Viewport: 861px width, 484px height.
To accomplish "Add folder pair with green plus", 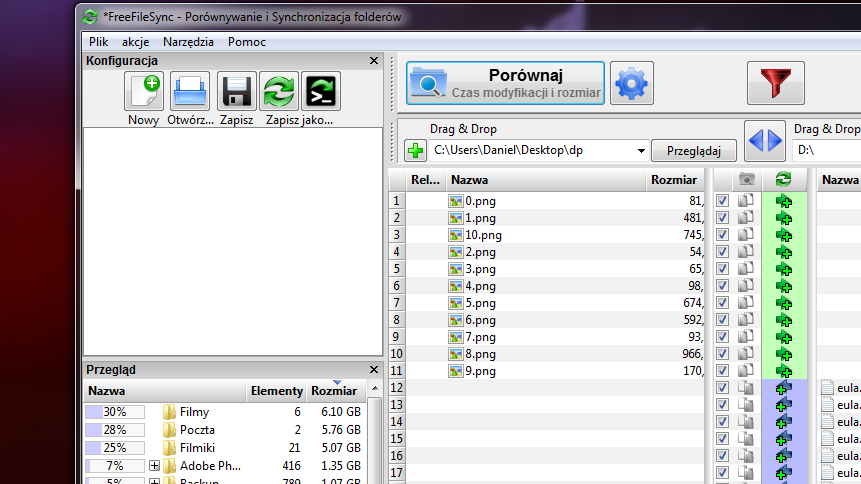I will click(x=416, y=151).
